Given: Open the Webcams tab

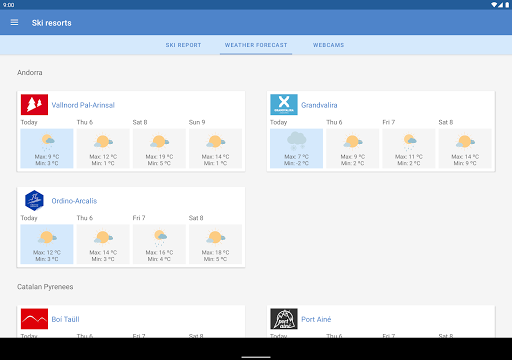Looking at the screenshot, I should [328, 45].
